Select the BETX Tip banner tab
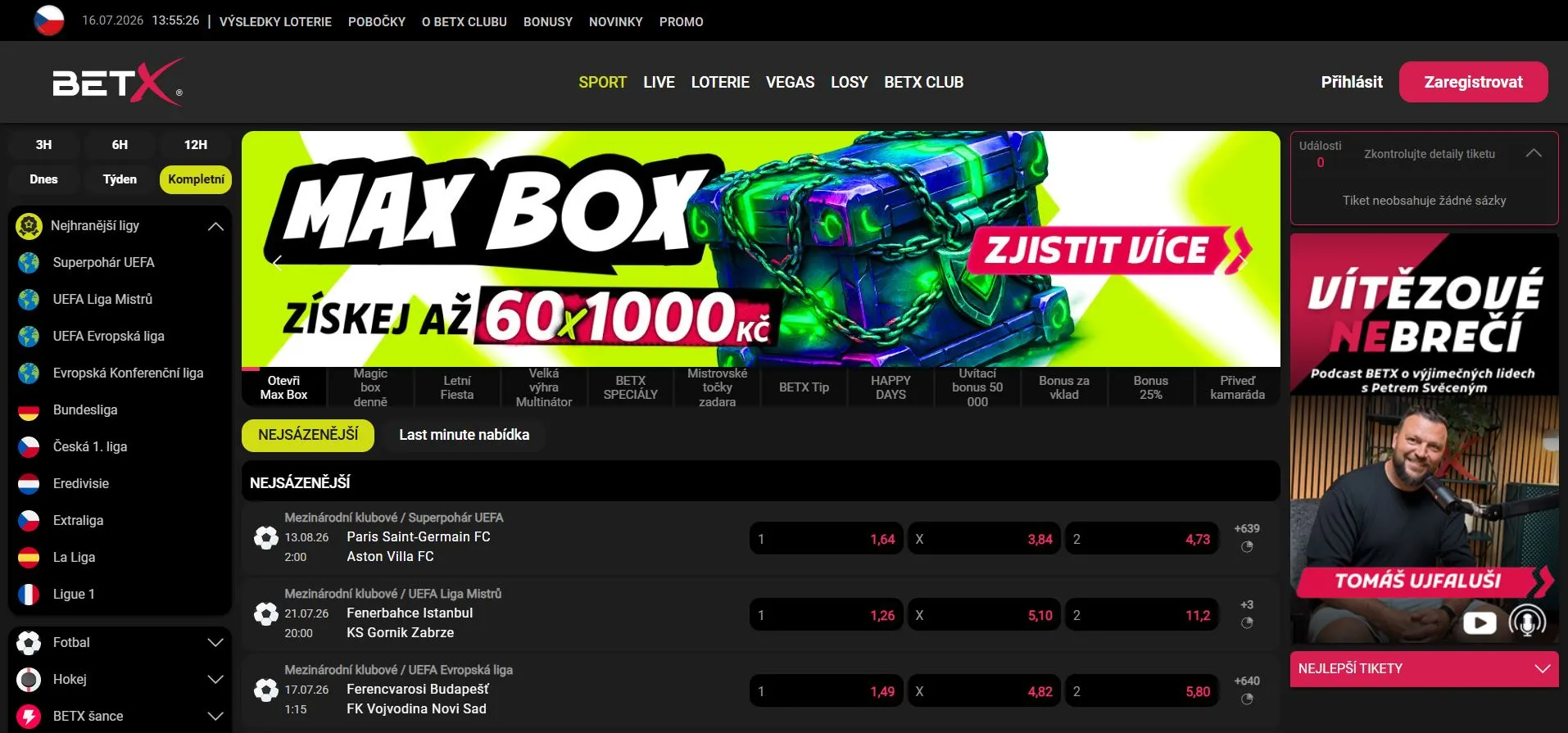 click(x=804, y=387)
